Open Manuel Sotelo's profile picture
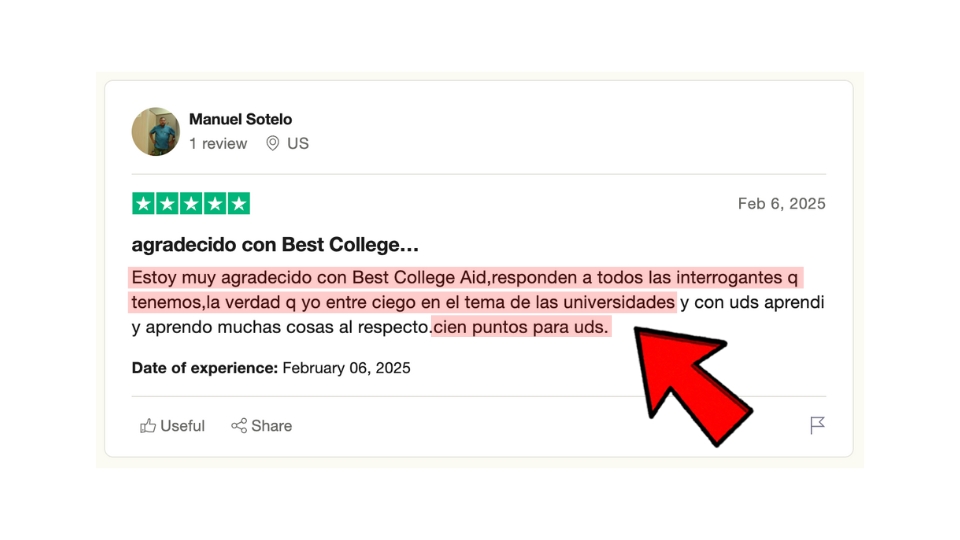 (156, 132)
